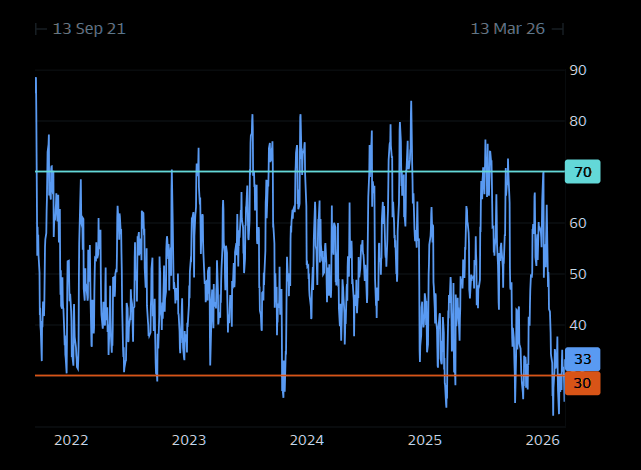This screenshot has height=470, width=641.
Task: Click the 2025 label on time axis
Action: coord(425,440)
